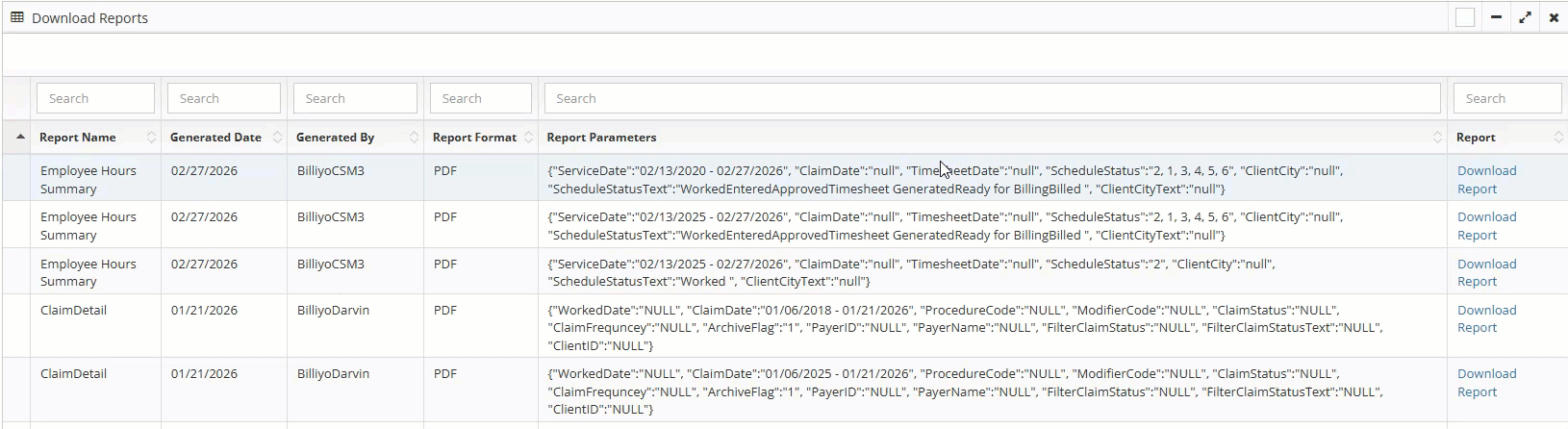
Task: Click the sort icon on Report Parameters column
Action: (1437, 138)
